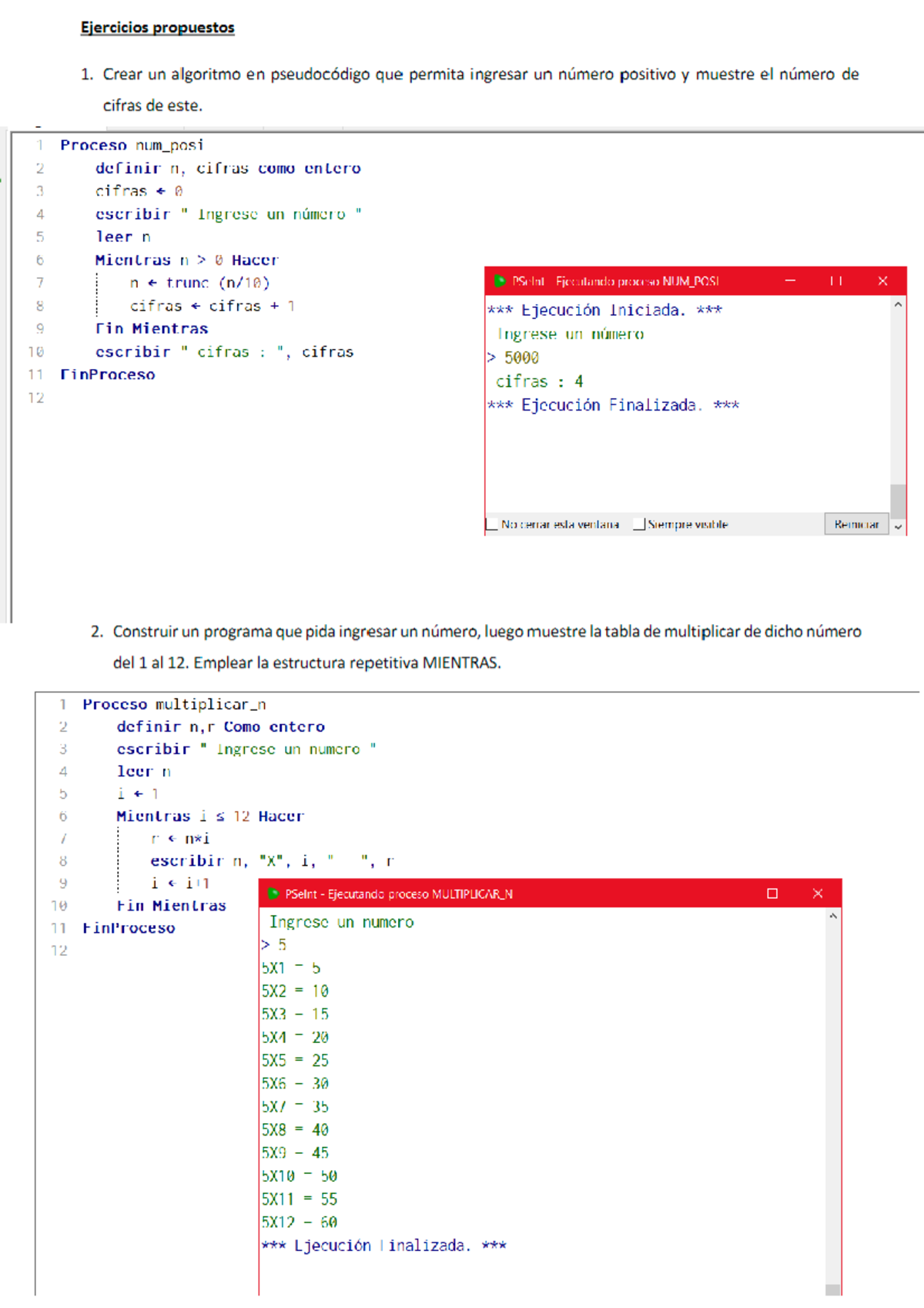This screenshot has height=1308, width=924.
Task: Click the scroll-down arrow in the NUM_POSI console
Action: 898,527
